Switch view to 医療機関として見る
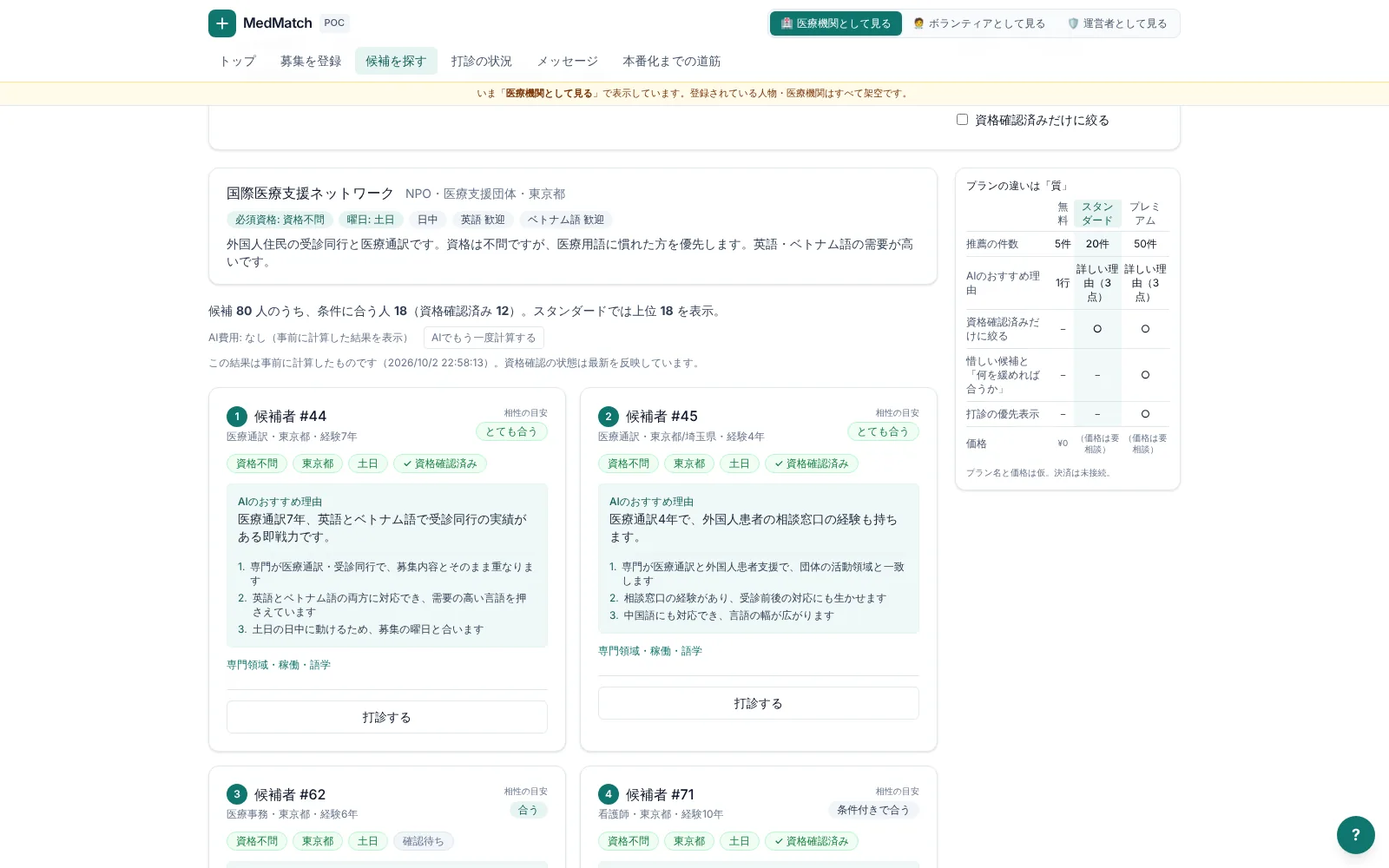Viewport: 1389px width, 868px height. tap(835, 23)
